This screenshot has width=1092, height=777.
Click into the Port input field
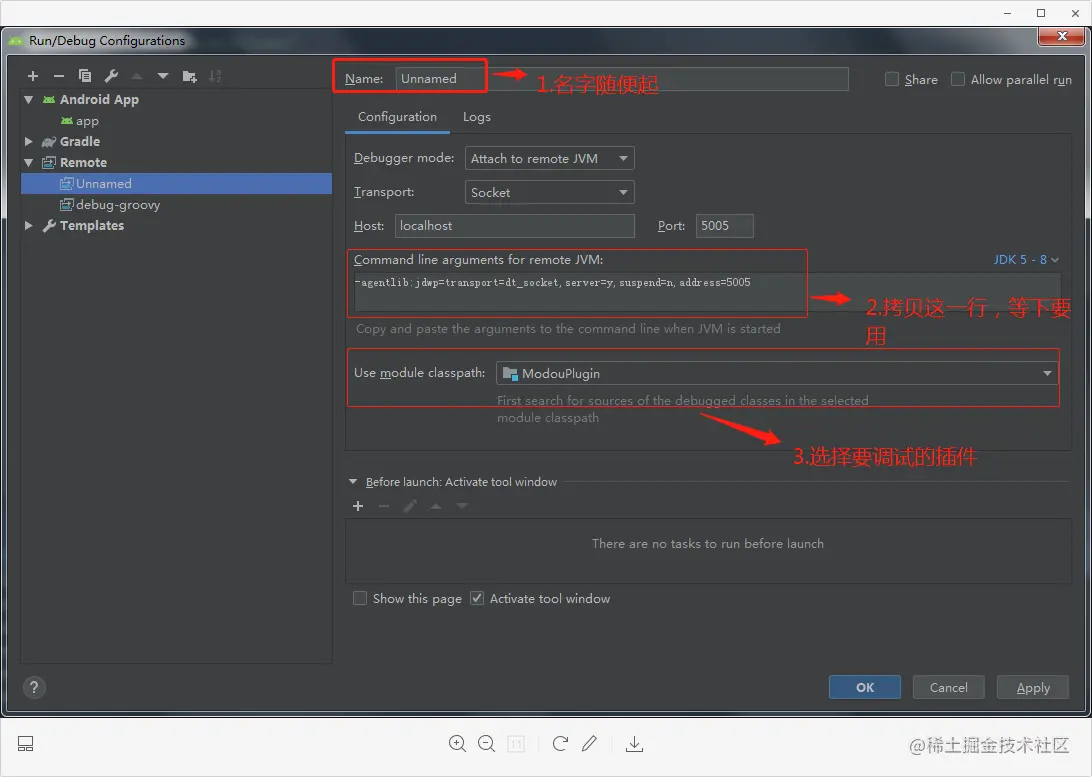tap(724, 226)
